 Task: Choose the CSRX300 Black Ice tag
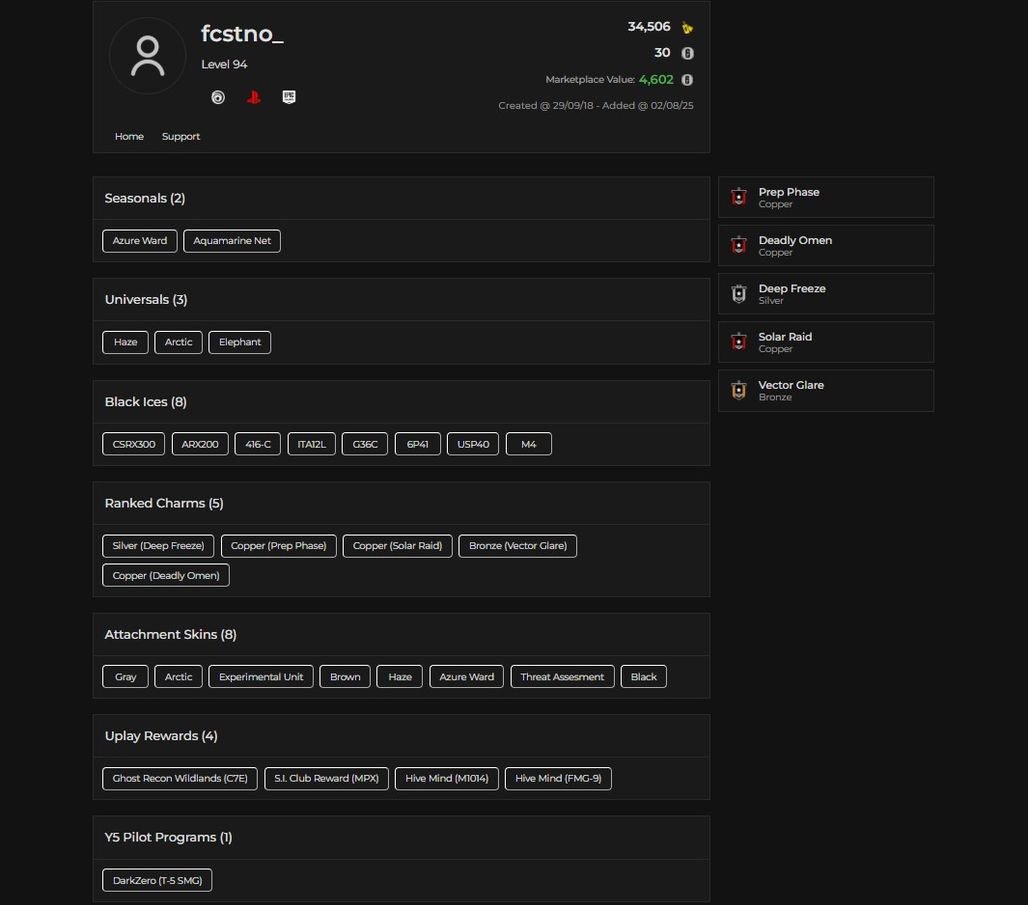tap(134, 444)
